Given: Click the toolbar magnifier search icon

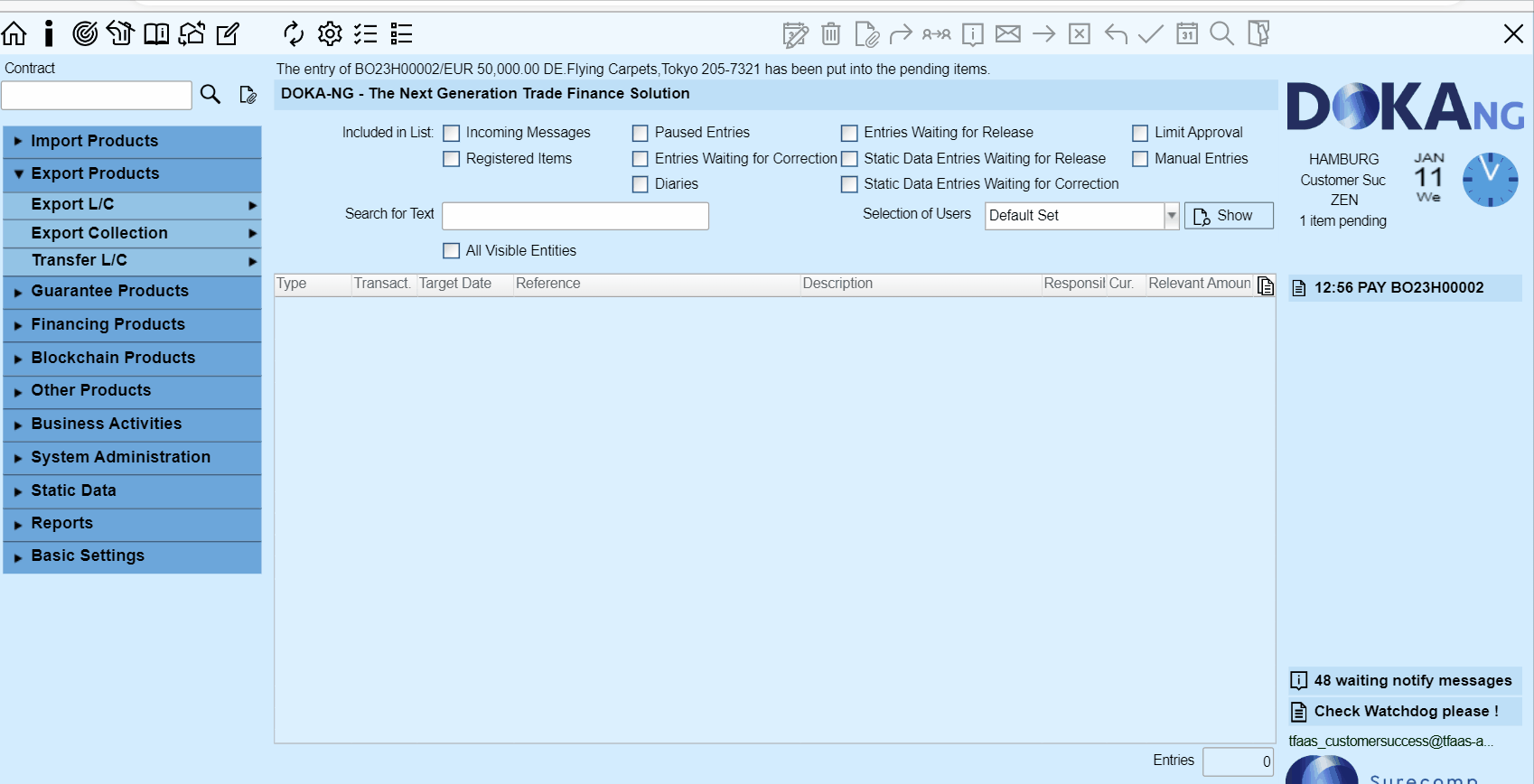Looking at the screenshot, I should tap(1222, 34).
